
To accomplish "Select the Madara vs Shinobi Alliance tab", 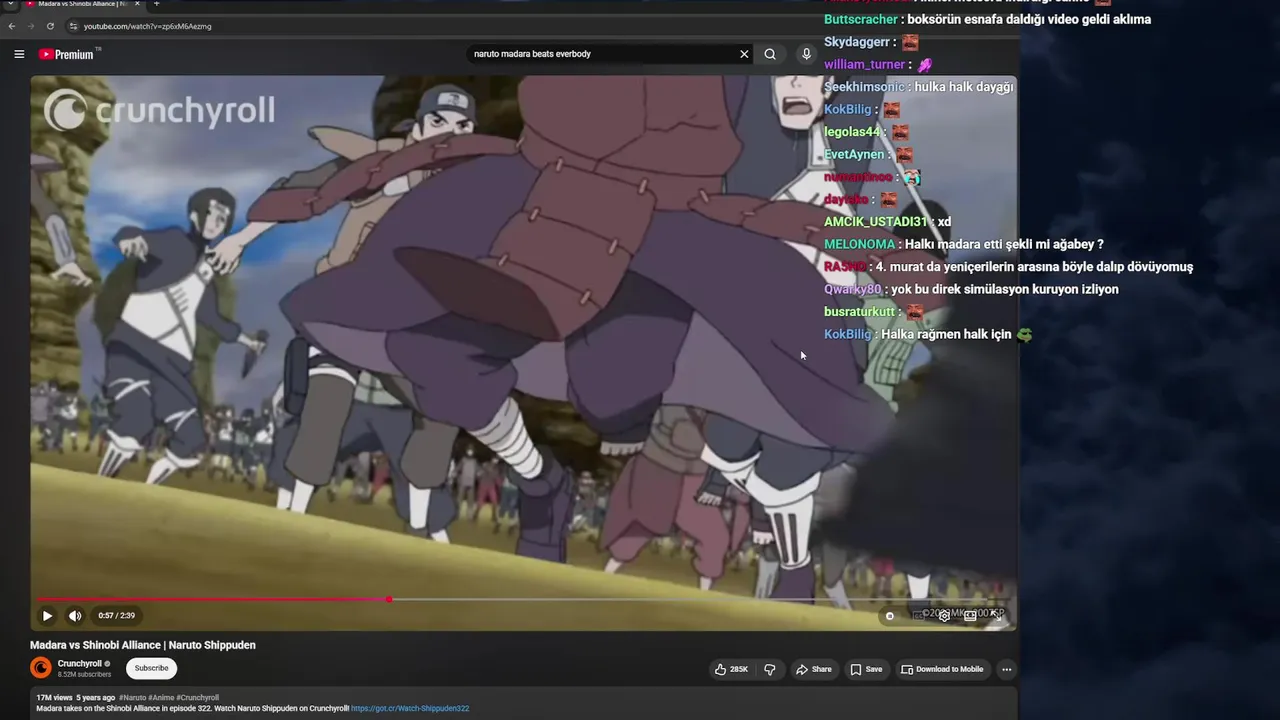I will click(x=80, y=4).
